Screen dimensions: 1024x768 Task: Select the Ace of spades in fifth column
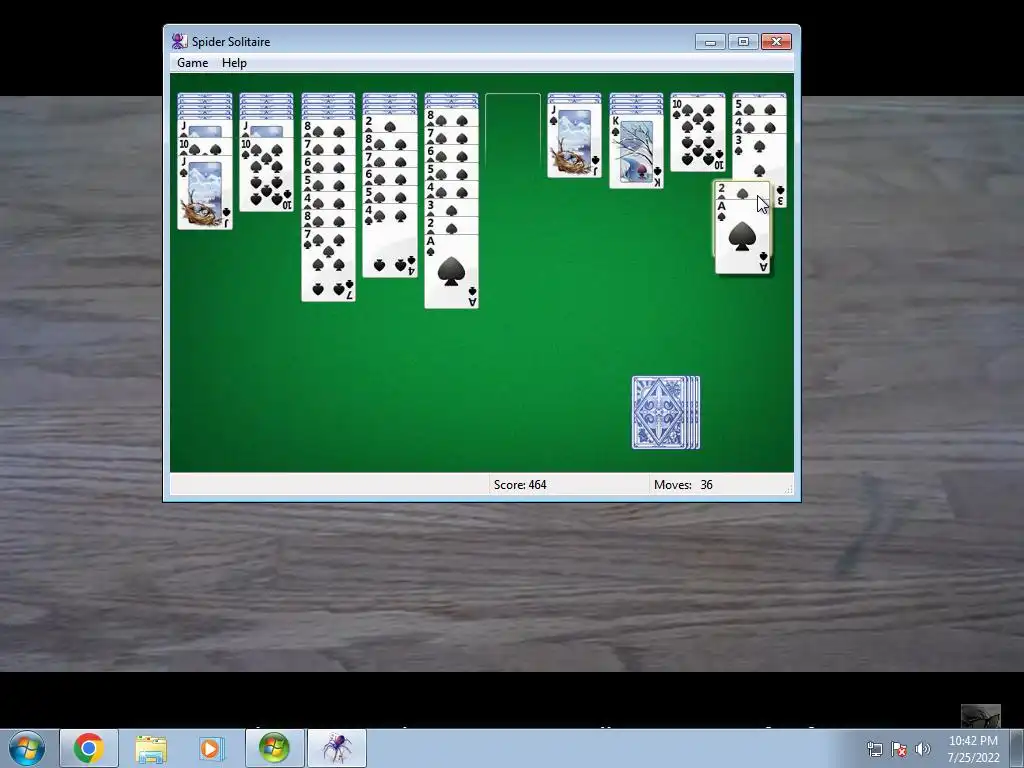tap(451, 272)
